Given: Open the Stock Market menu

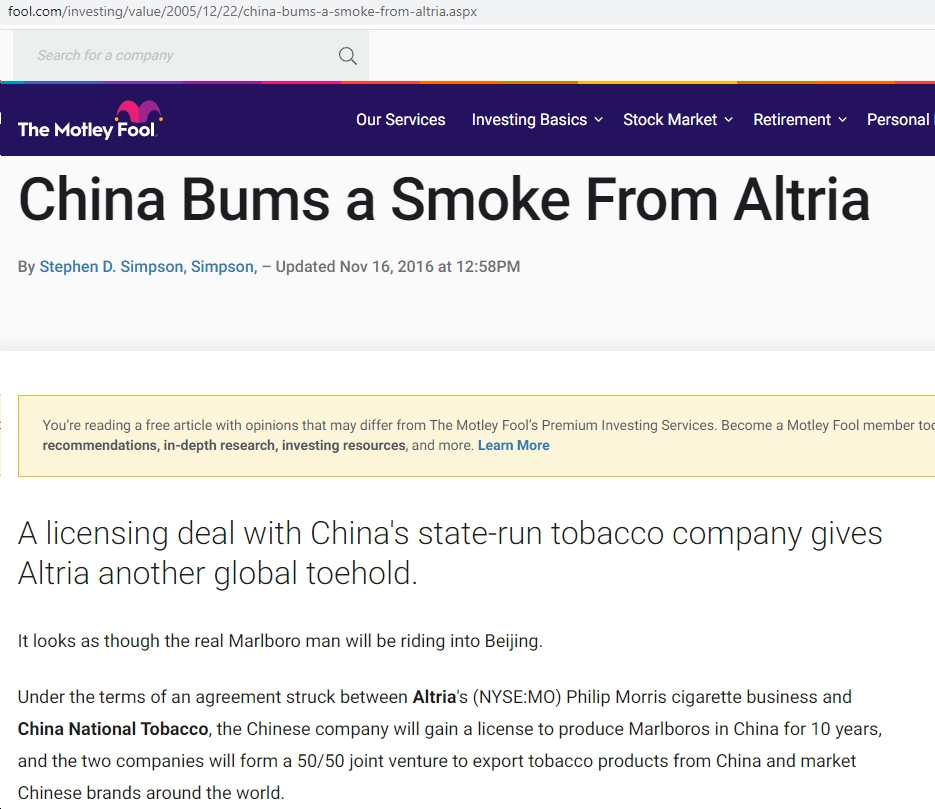Looking at the screenshot, I should point(670,120).
